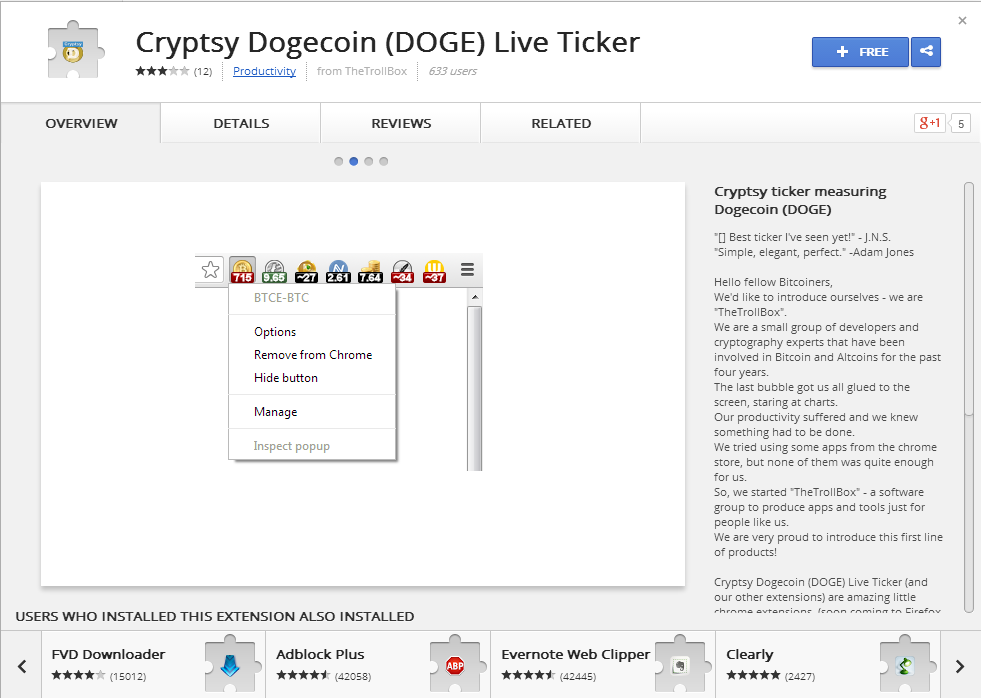981x698 pixels.
Task: Add extension with the FREE button
Action: coord(860,52)
